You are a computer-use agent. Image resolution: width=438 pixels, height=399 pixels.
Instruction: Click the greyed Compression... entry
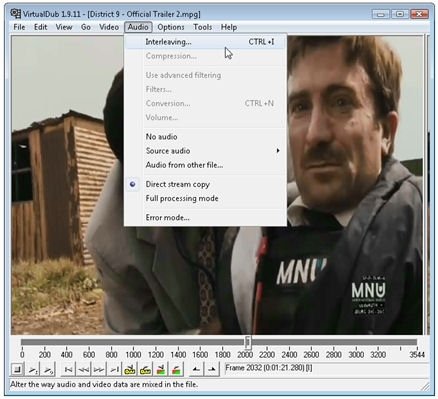point(205,56)
